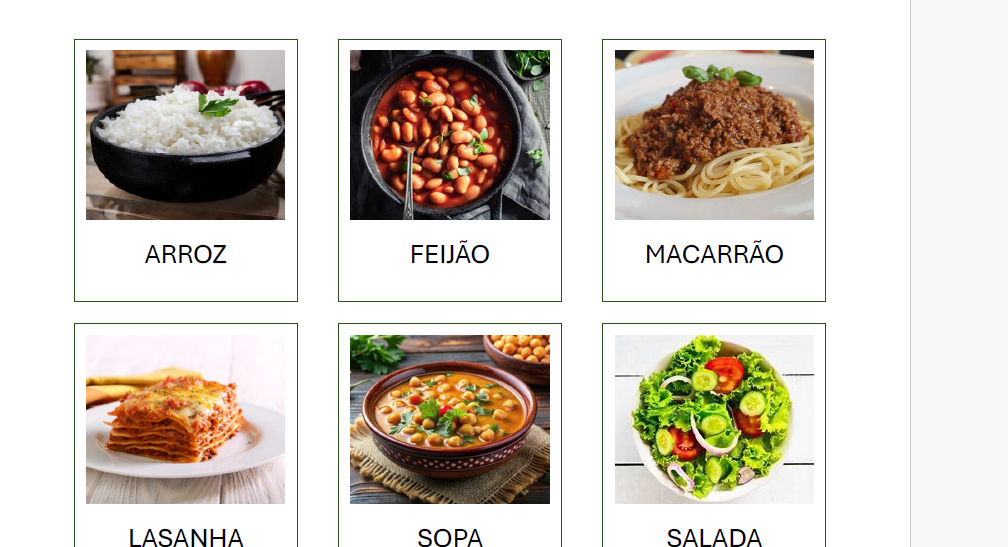Click the basil leaves atop the pasta
Image resolution: width=1008 pixels, height=547 pixels.
click(721, 74)
